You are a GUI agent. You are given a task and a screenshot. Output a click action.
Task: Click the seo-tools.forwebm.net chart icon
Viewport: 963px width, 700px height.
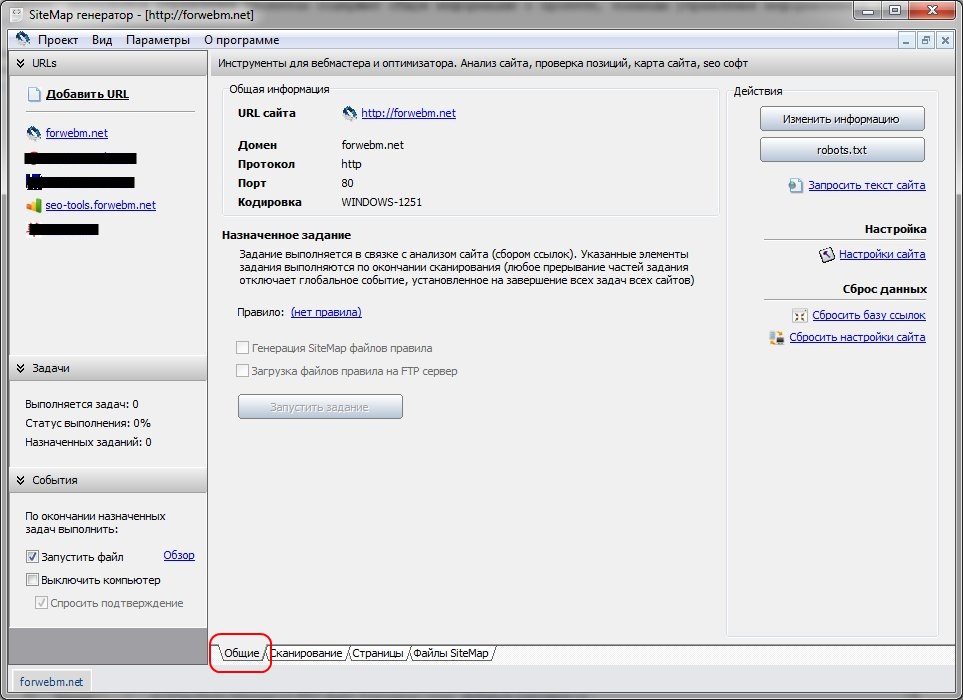(34, 206)
